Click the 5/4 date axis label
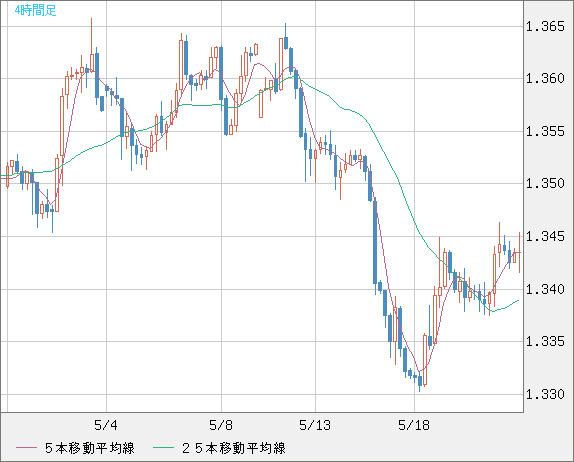 [106, 425]
